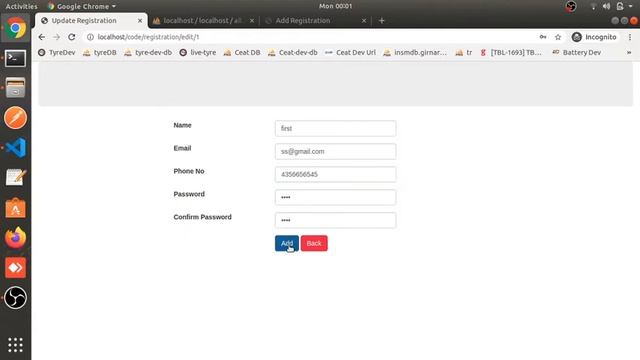Open the Incognito profile indicator

click(594, 37)
